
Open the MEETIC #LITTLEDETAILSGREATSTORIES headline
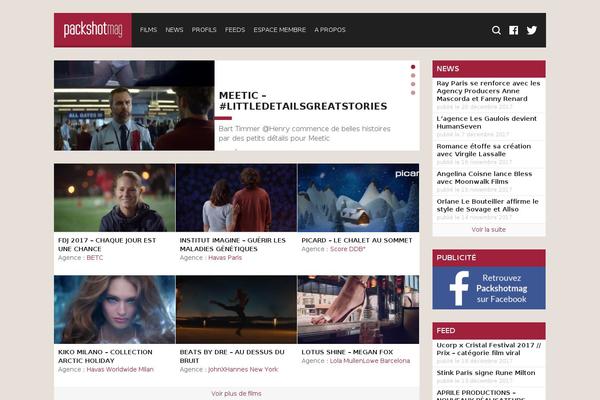(303, 101)
